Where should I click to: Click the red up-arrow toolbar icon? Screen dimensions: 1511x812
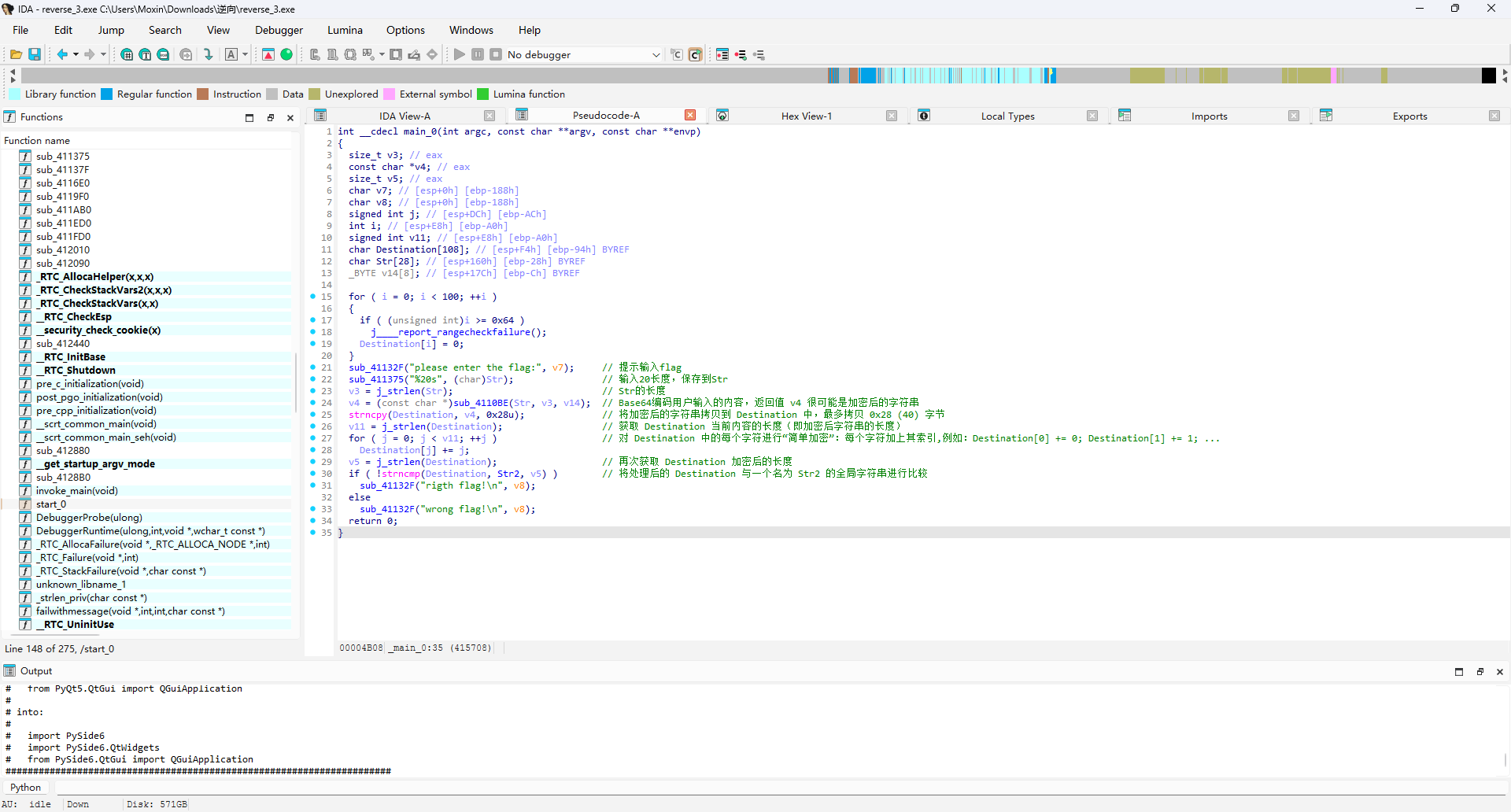[x=268, y=54]
